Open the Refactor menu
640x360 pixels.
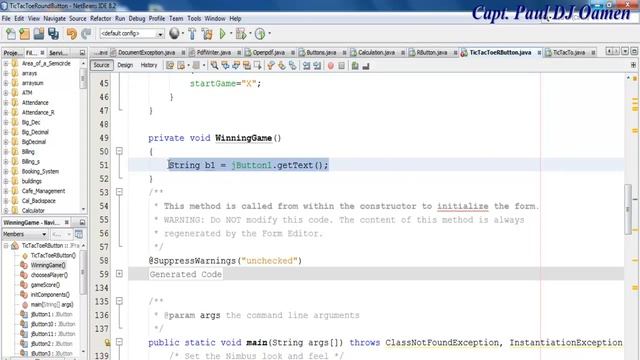click(x=100, y=19)
